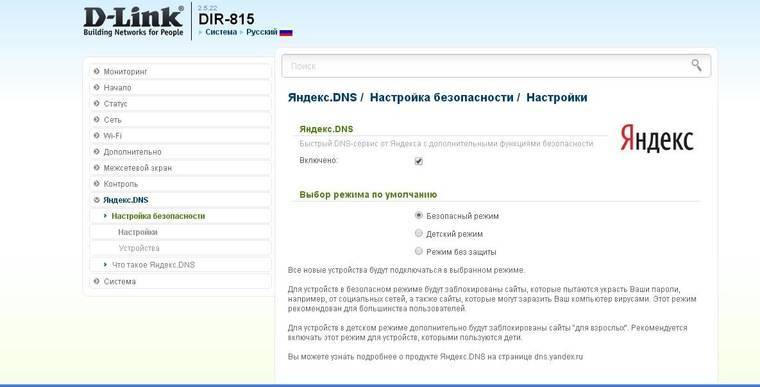Click the search magnifier icon
This screenshot has height=387, width=760.
coord(696,65)
